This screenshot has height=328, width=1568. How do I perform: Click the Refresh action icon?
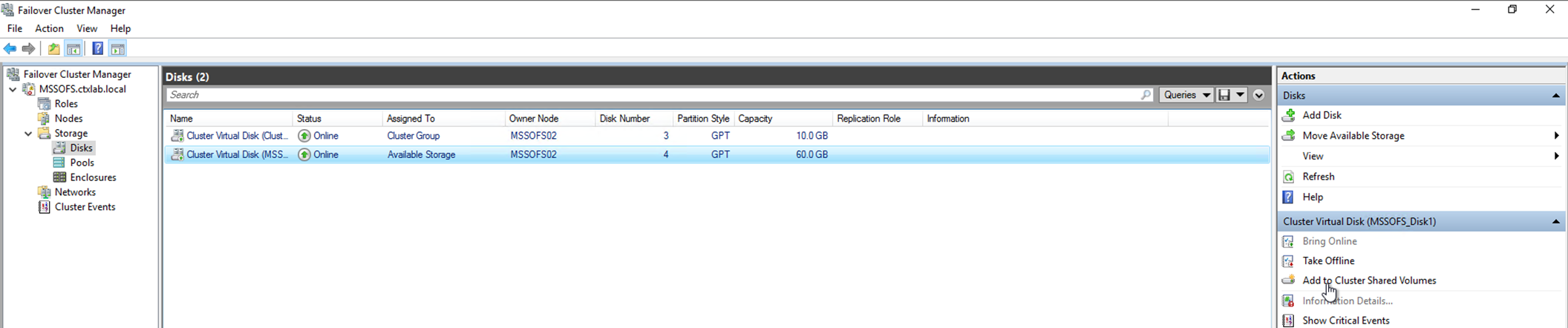pos(1289,177)
